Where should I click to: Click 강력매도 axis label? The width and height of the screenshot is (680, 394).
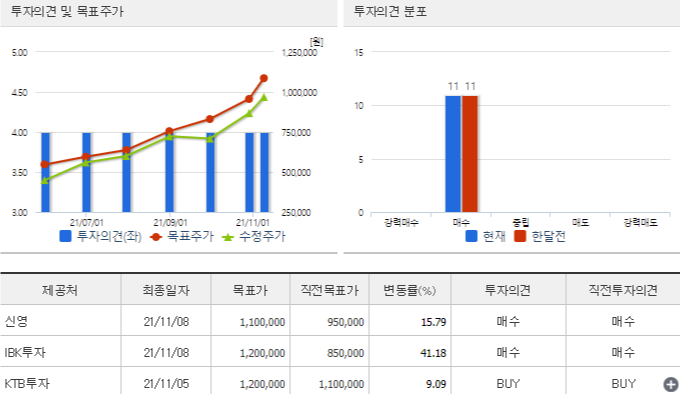[641, 223]
